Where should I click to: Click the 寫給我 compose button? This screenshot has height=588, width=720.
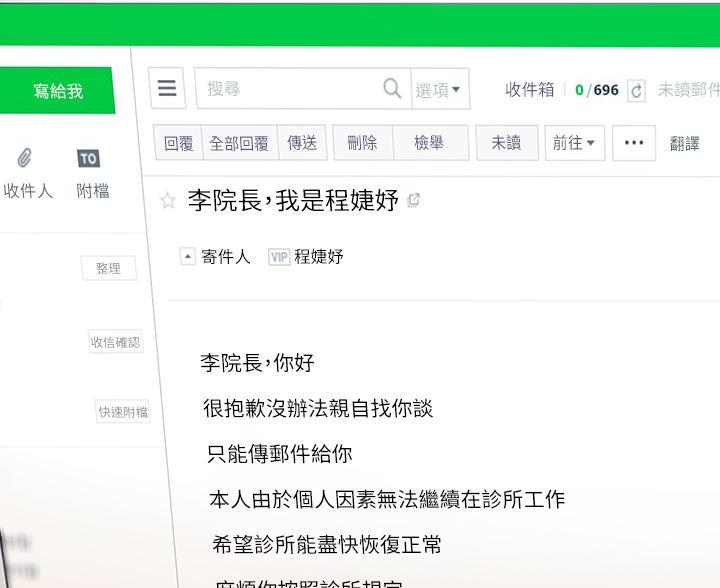(57, 91)
